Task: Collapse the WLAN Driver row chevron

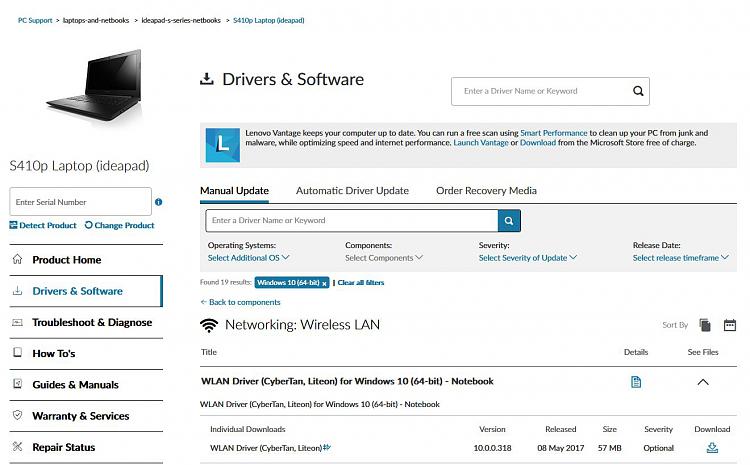Action: coord(703,382)
